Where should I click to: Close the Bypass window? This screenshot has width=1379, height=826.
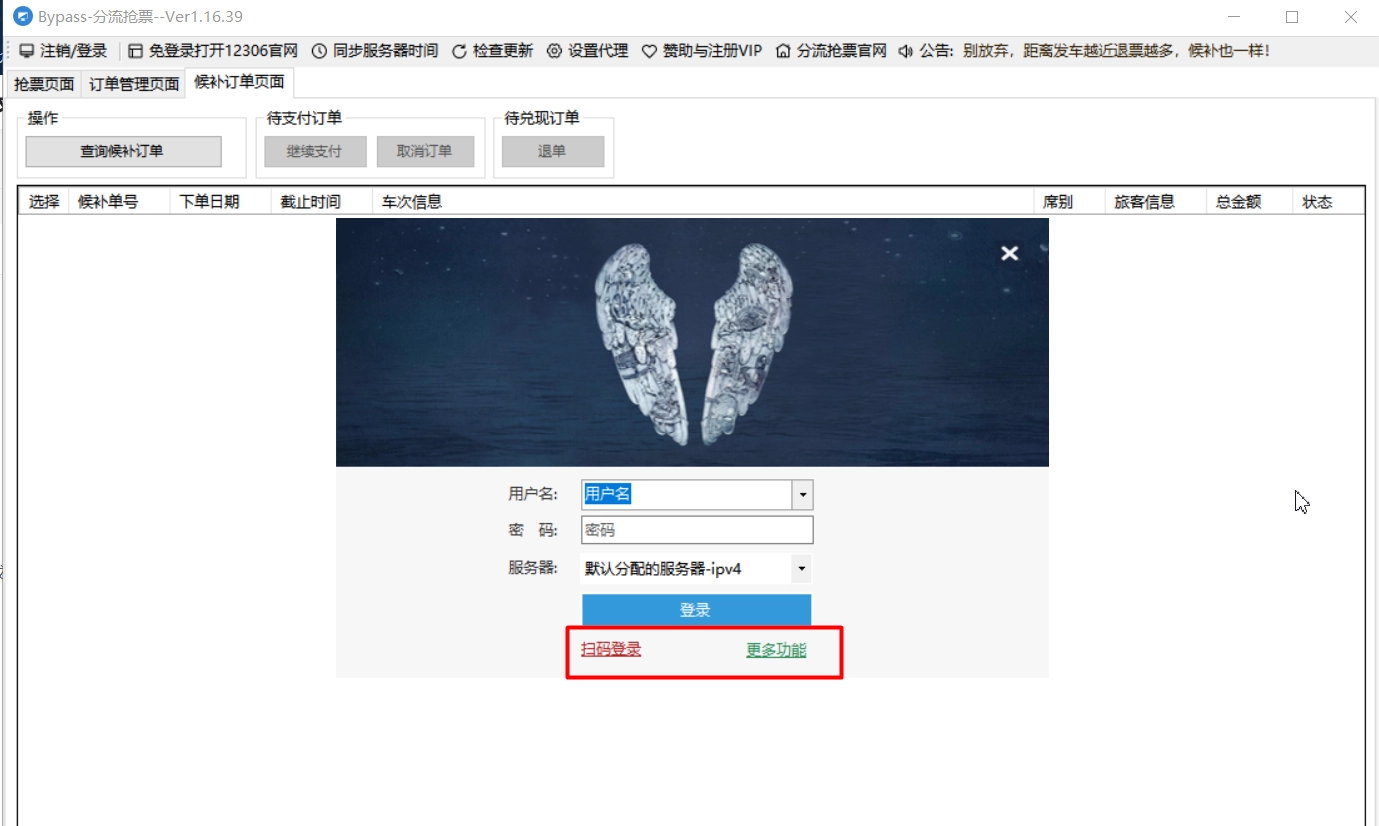click(1350, 17)
